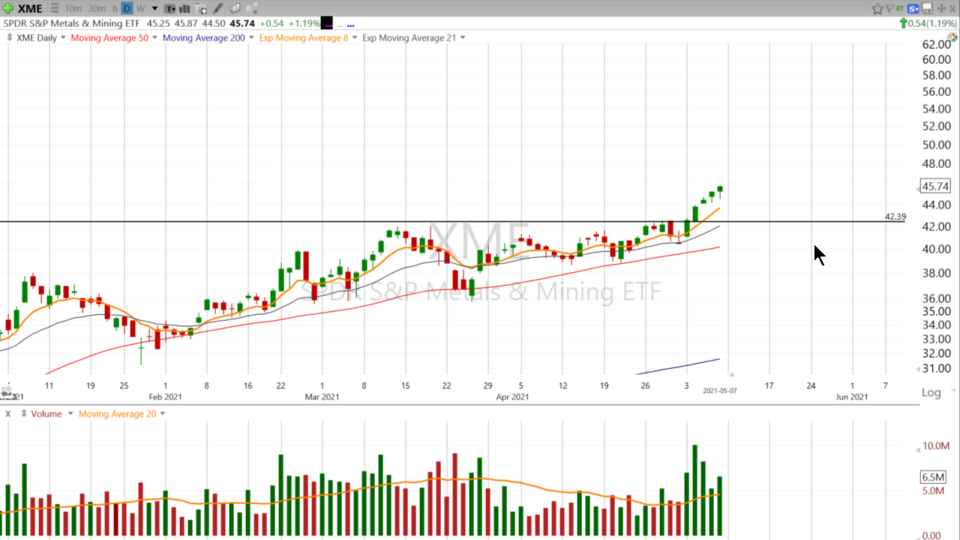Image resolution: width=960 pixels, height=540 pixels.
Task: Click the Volume indicator label
Action: 47,414
